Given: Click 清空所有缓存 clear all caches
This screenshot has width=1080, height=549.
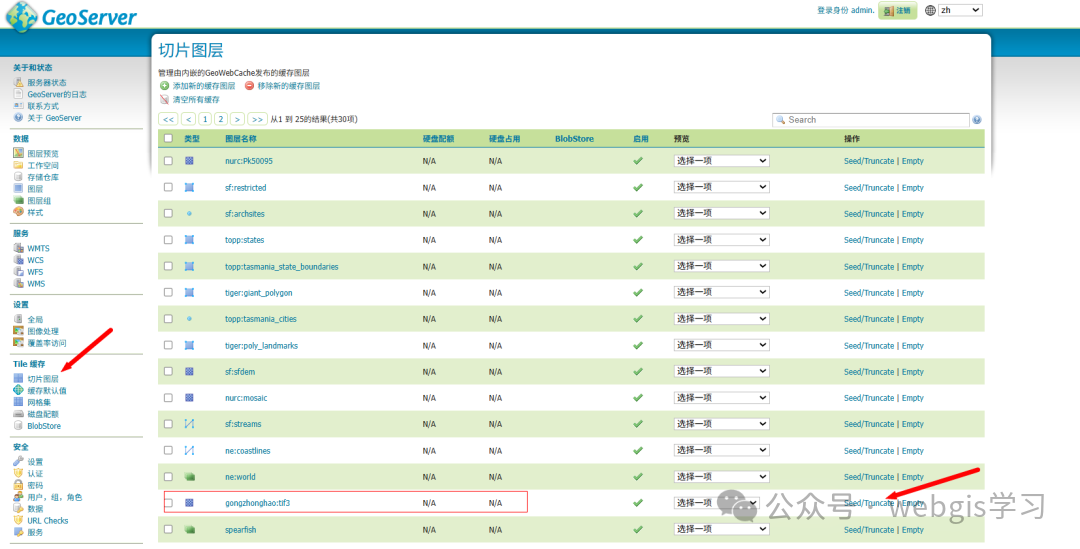Looking at the screenshot, I should (x=196, y=100).
